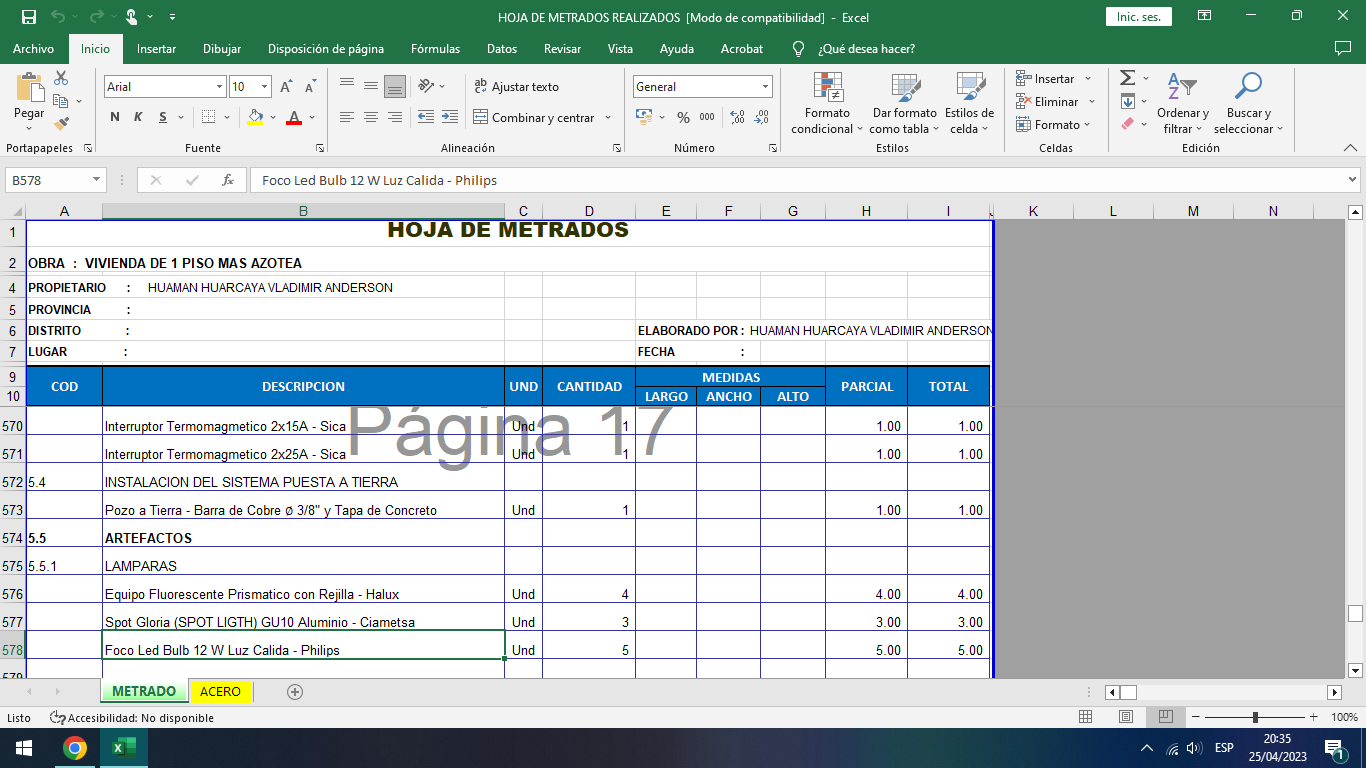Decrease decimal places
The height and width of the screenshot is (768, 1366).
point(762,117)
